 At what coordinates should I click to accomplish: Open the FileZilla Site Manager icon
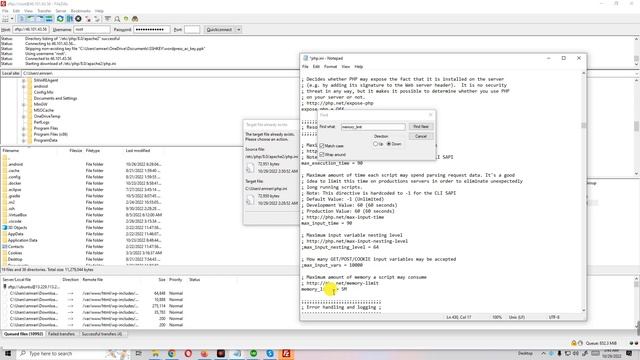tap(5, 19)
